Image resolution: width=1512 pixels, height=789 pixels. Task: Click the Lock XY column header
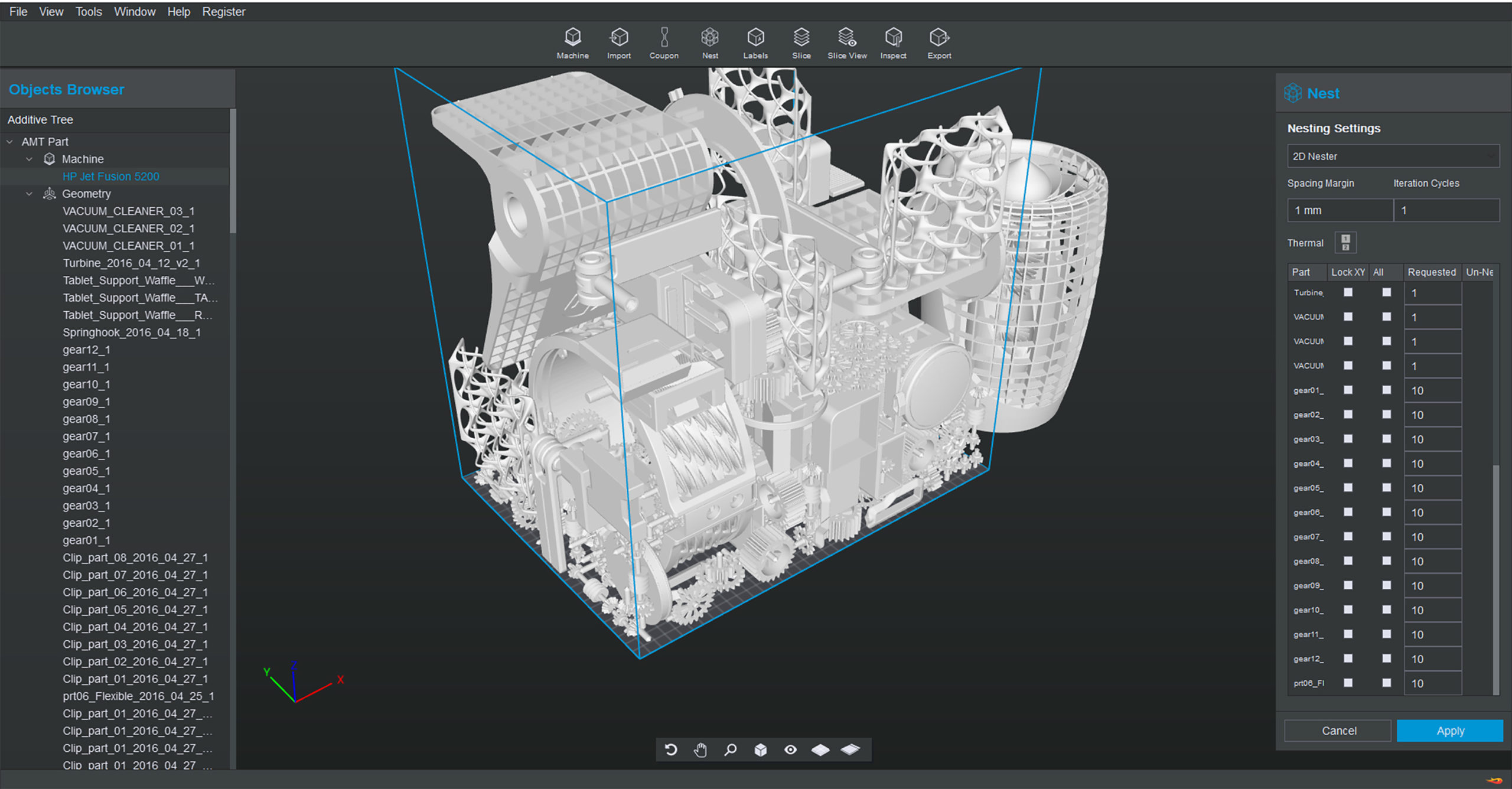click(x=1348, y=272)
